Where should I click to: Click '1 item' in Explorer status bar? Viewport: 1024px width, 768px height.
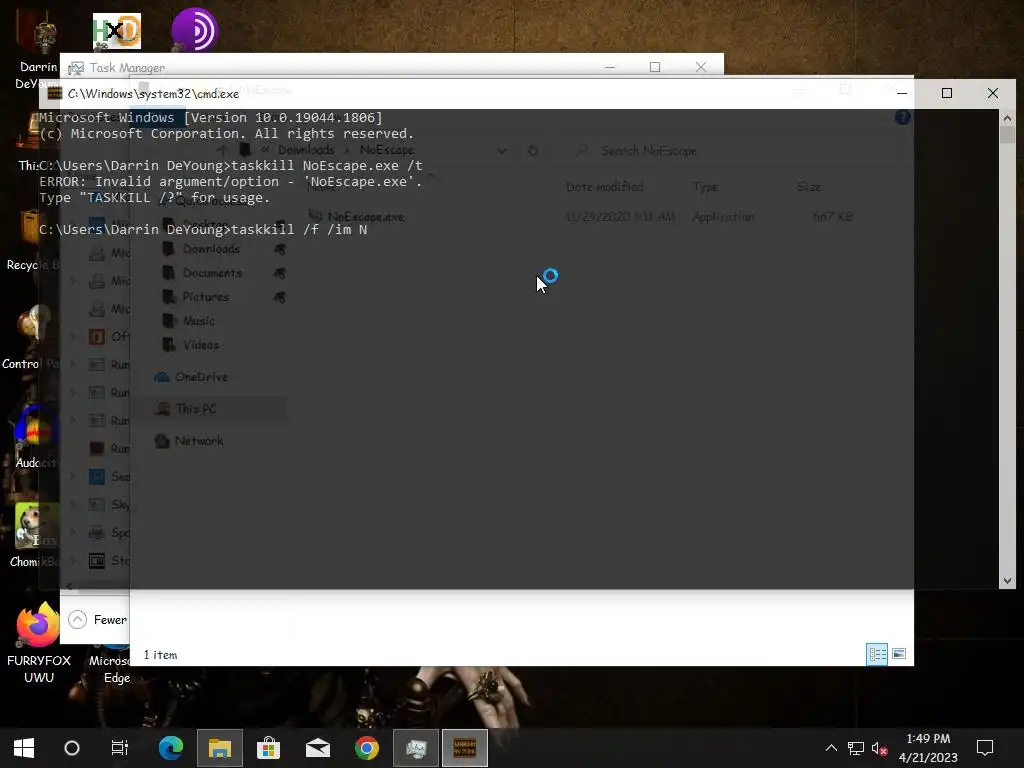pyautogui.click(x=160, y=654)
